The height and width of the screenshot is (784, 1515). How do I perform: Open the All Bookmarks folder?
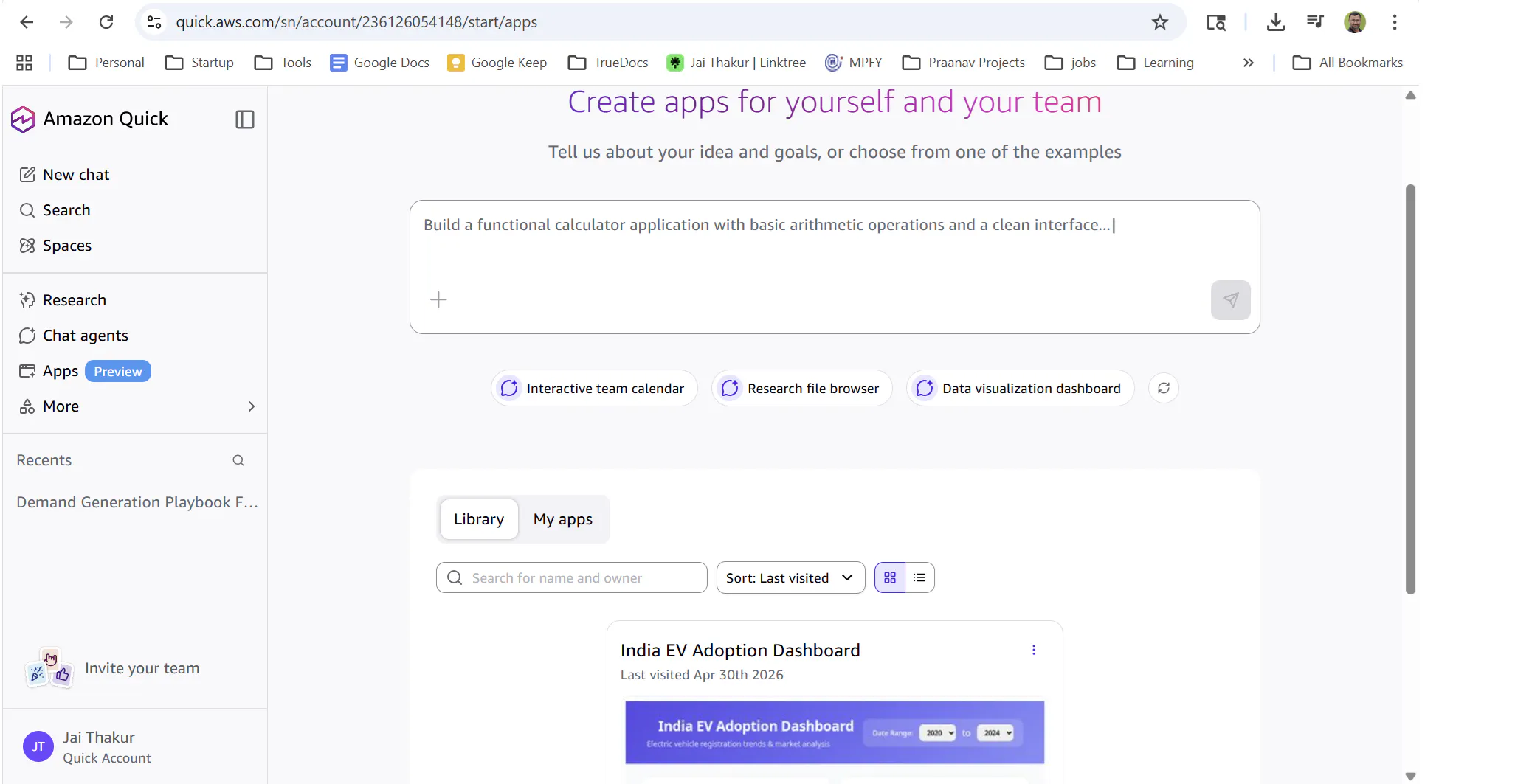[1347, 63]
